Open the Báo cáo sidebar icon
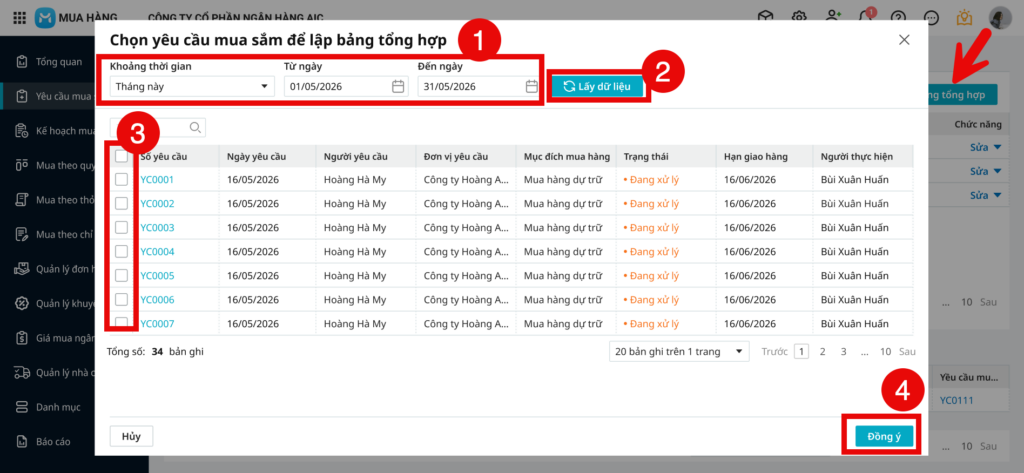The image size is (1024, 473). [21, 441]
